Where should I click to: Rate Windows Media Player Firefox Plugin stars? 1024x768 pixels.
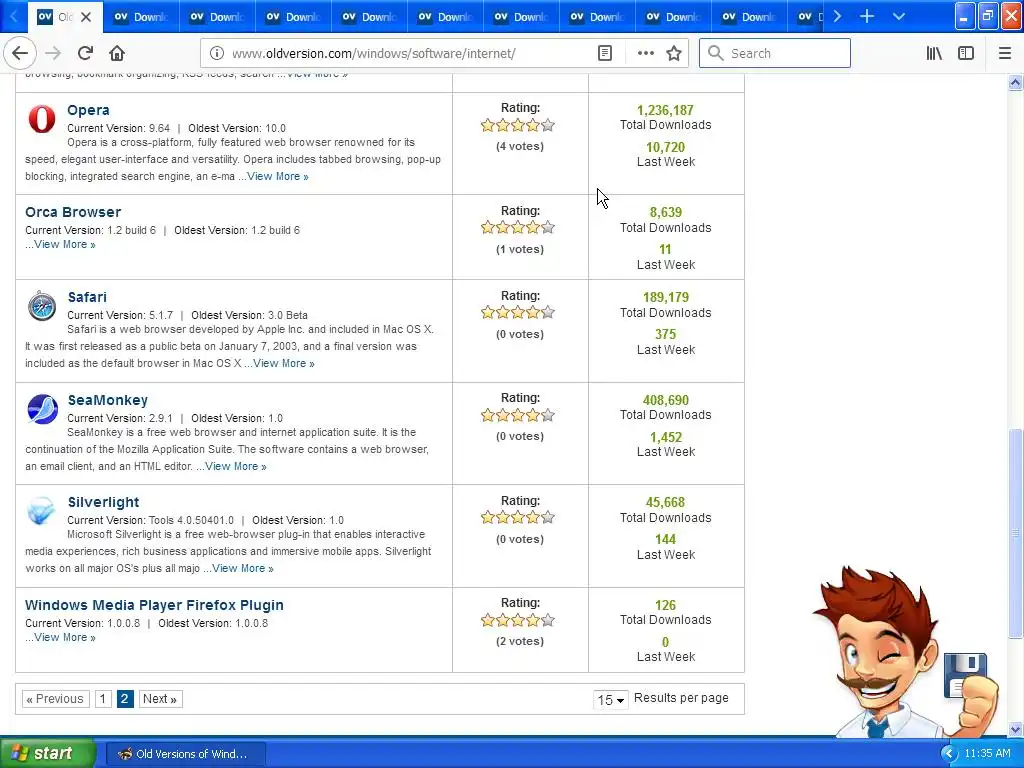[x=518, y=620]
